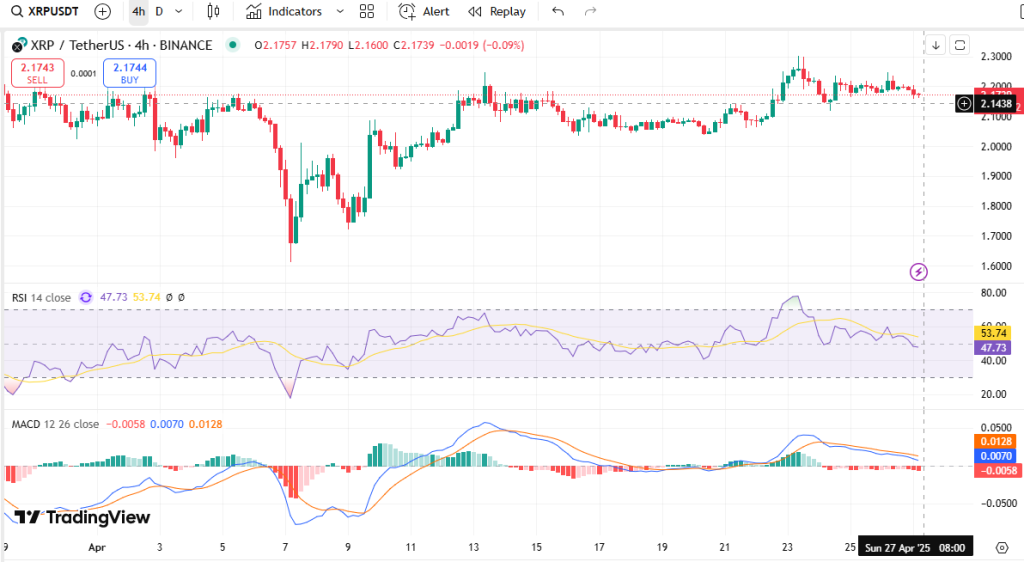The width and height of the screenshot is (1024, 562).
Task: Click the RSI value 47.73 in legend
Action: point(114,298)
